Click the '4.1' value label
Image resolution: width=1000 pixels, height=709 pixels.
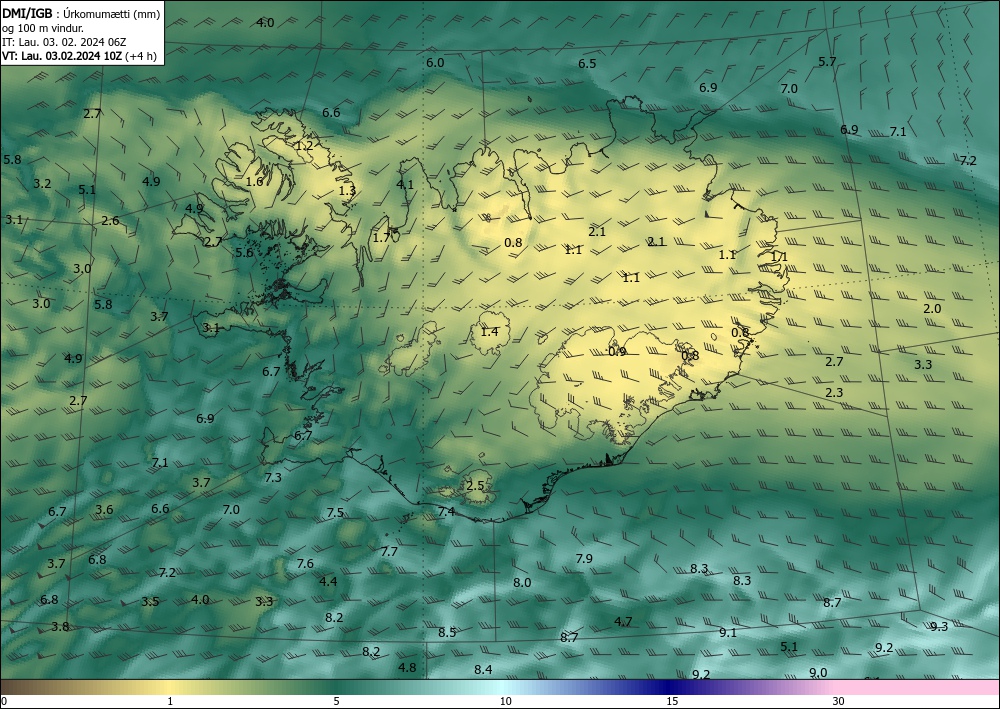pyautogui.click(x=405, y=184)
